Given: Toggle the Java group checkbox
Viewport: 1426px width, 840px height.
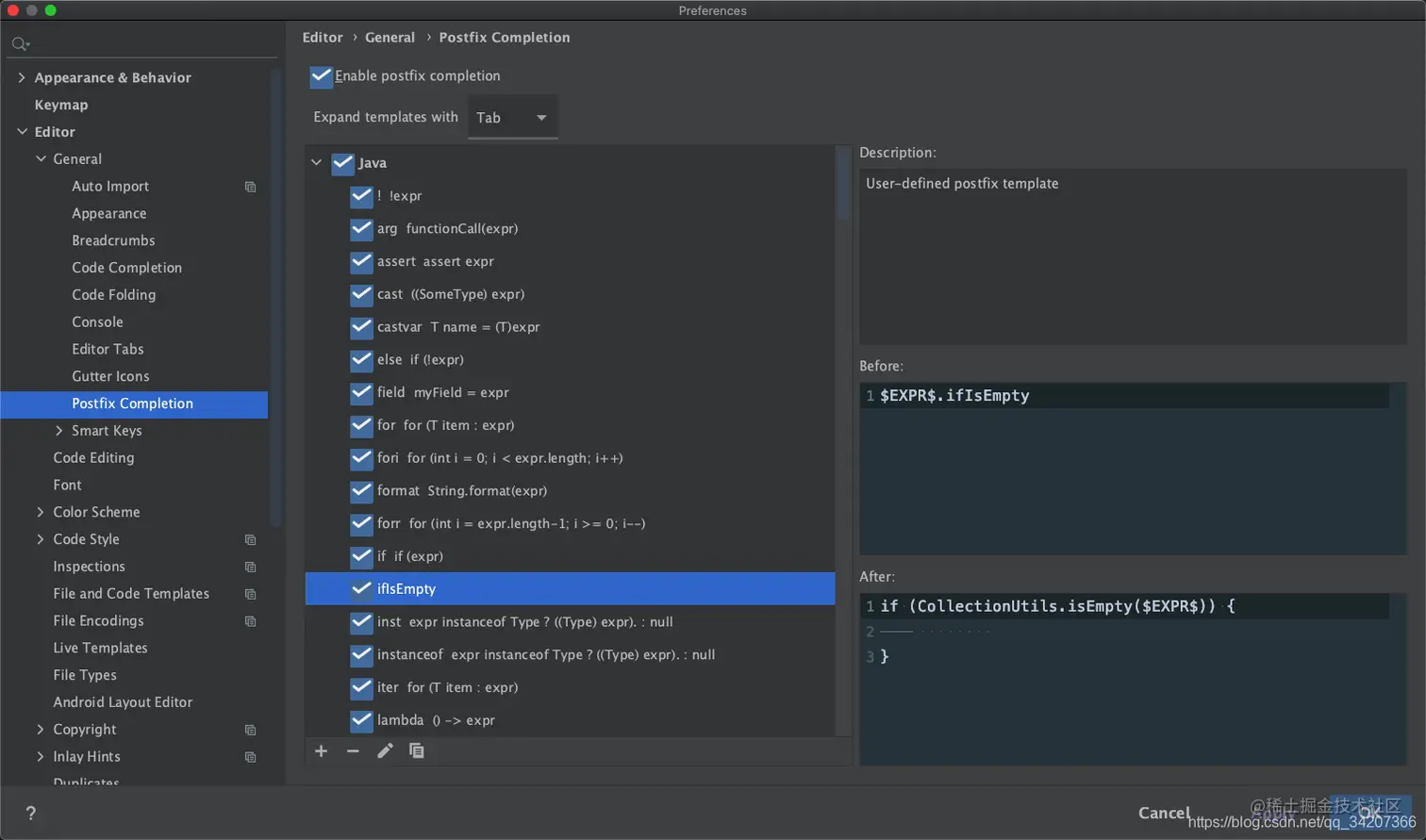Looking at the screenshot, I should click(x=342, y=163).
